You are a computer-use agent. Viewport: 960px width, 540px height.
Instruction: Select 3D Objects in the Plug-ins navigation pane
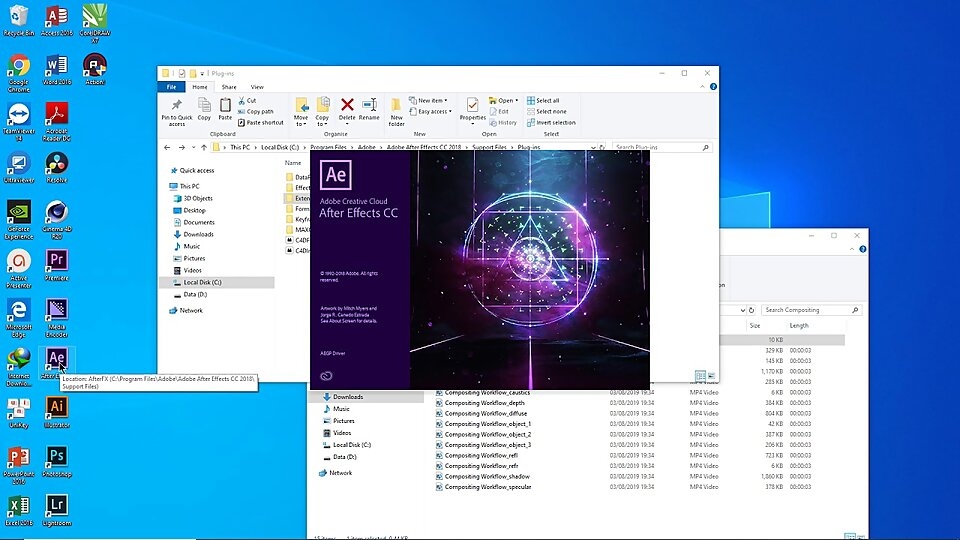193,198
